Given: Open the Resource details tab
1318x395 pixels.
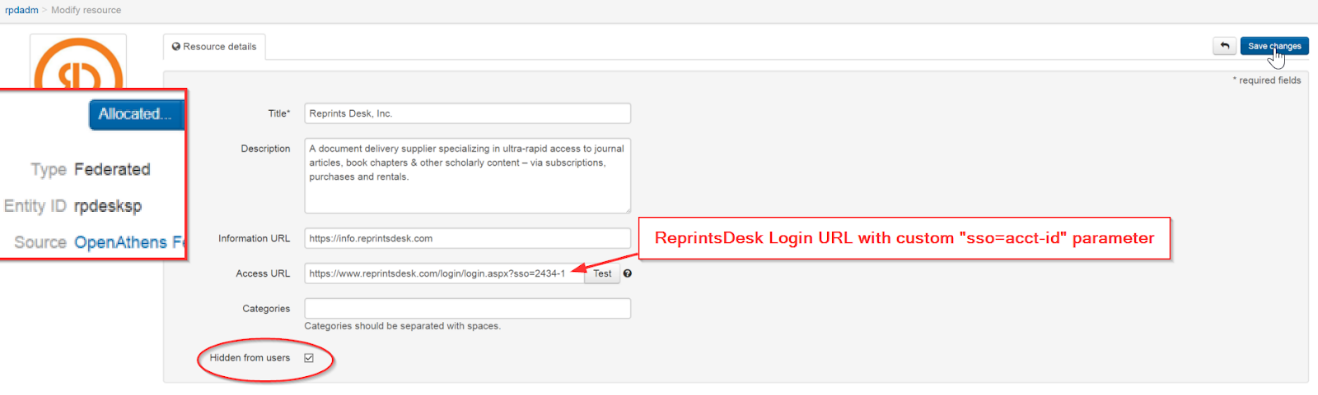Looking at the screenshot, I should tap(215, 46).
